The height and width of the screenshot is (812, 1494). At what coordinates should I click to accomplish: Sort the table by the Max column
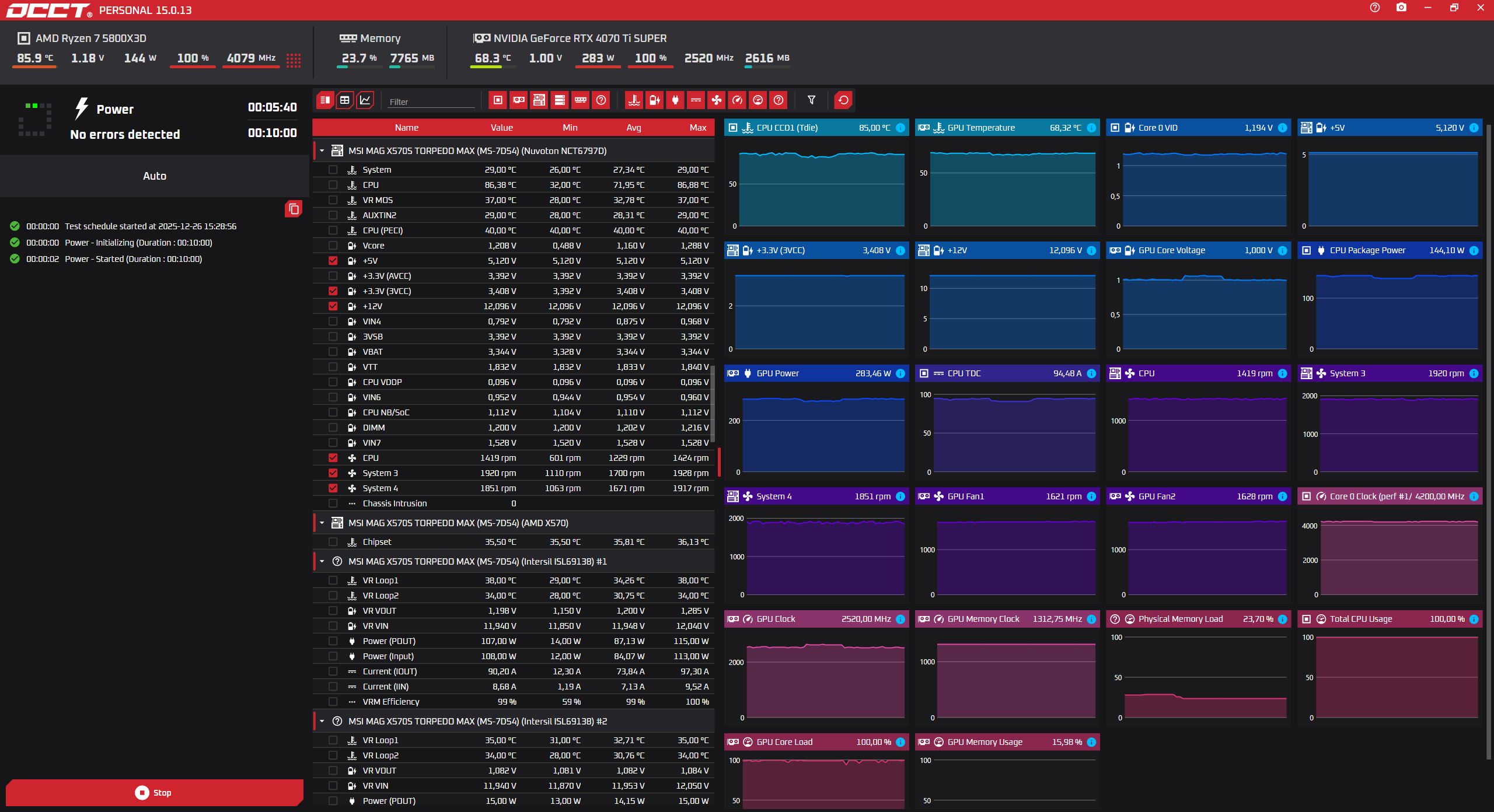698,127
